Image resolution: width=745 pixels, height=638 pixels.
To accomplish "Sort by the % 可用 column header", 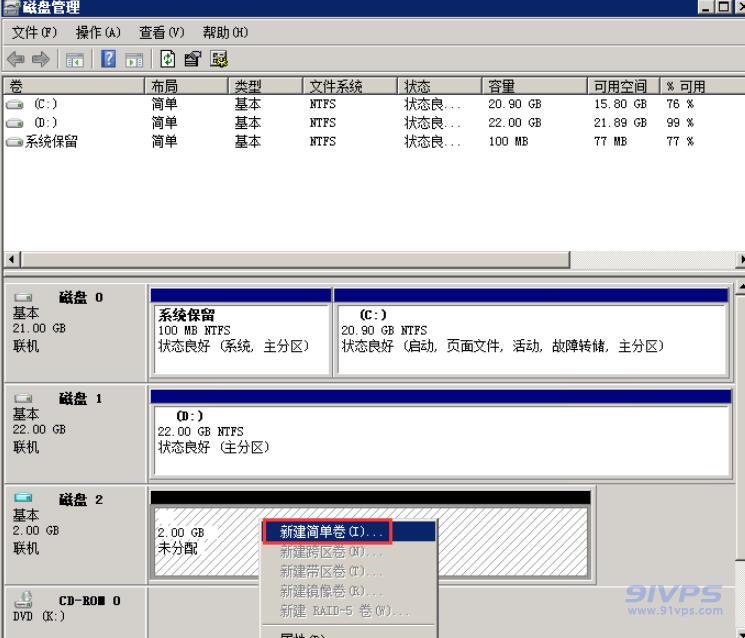I will (702, 86).
